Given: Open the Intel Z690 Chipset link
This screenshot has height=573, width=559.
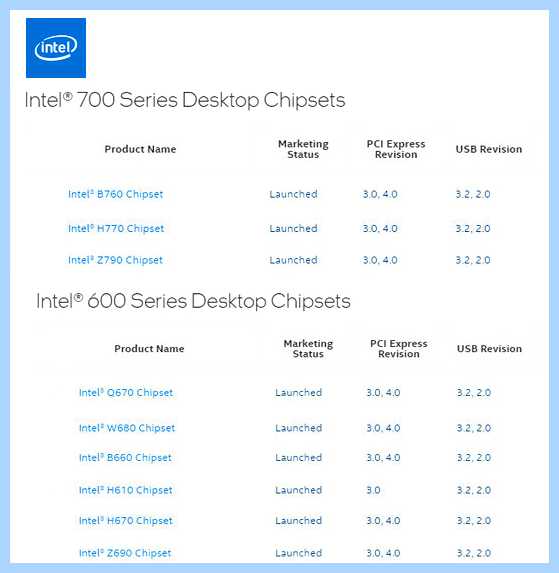Looking at the screenshot, I should click(x=125, y=553).
